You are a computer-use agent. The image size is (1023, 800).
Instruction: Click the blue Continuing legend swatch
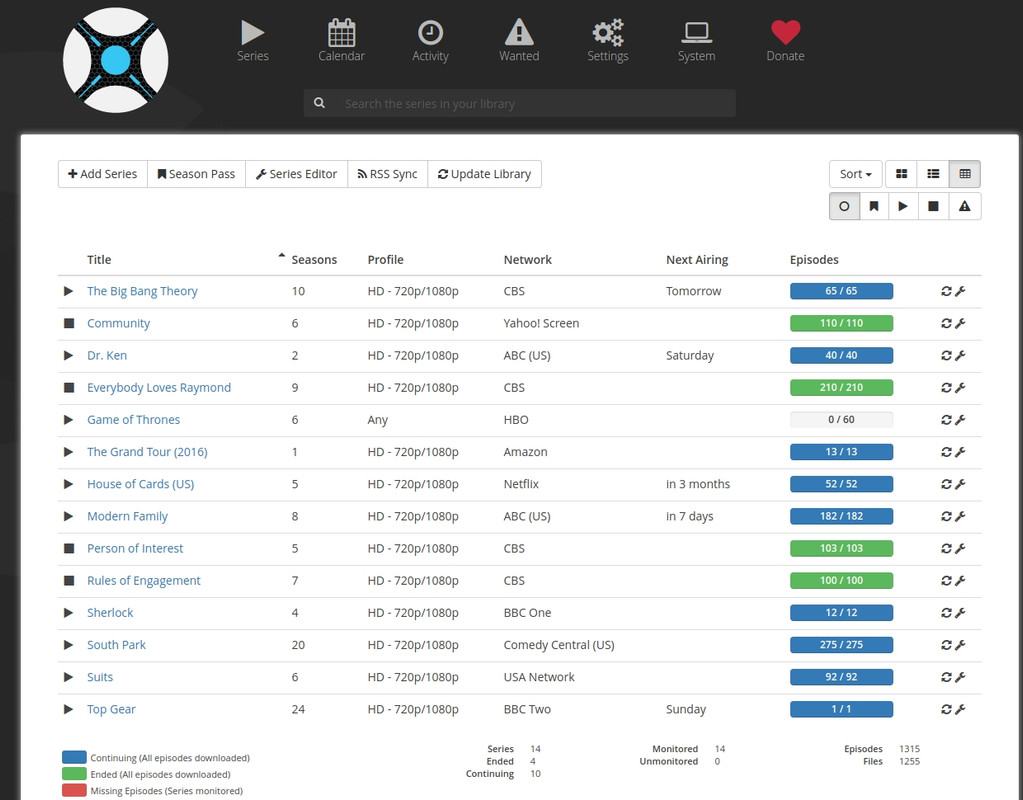[74, 757]
